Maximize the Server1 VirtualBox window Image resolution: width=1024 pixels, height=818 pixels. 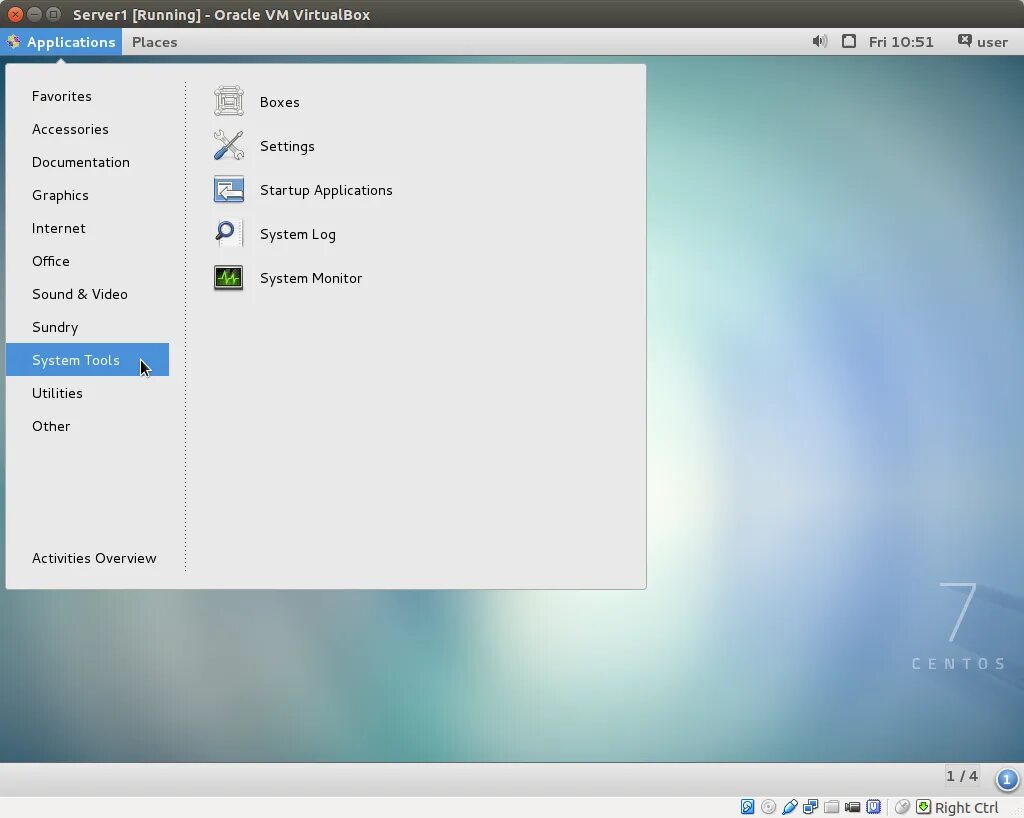54,14
